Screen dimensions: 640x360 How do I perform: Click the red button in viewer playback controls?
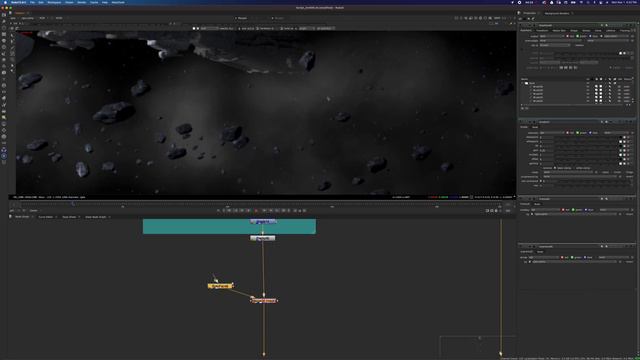tap(256, 211)
